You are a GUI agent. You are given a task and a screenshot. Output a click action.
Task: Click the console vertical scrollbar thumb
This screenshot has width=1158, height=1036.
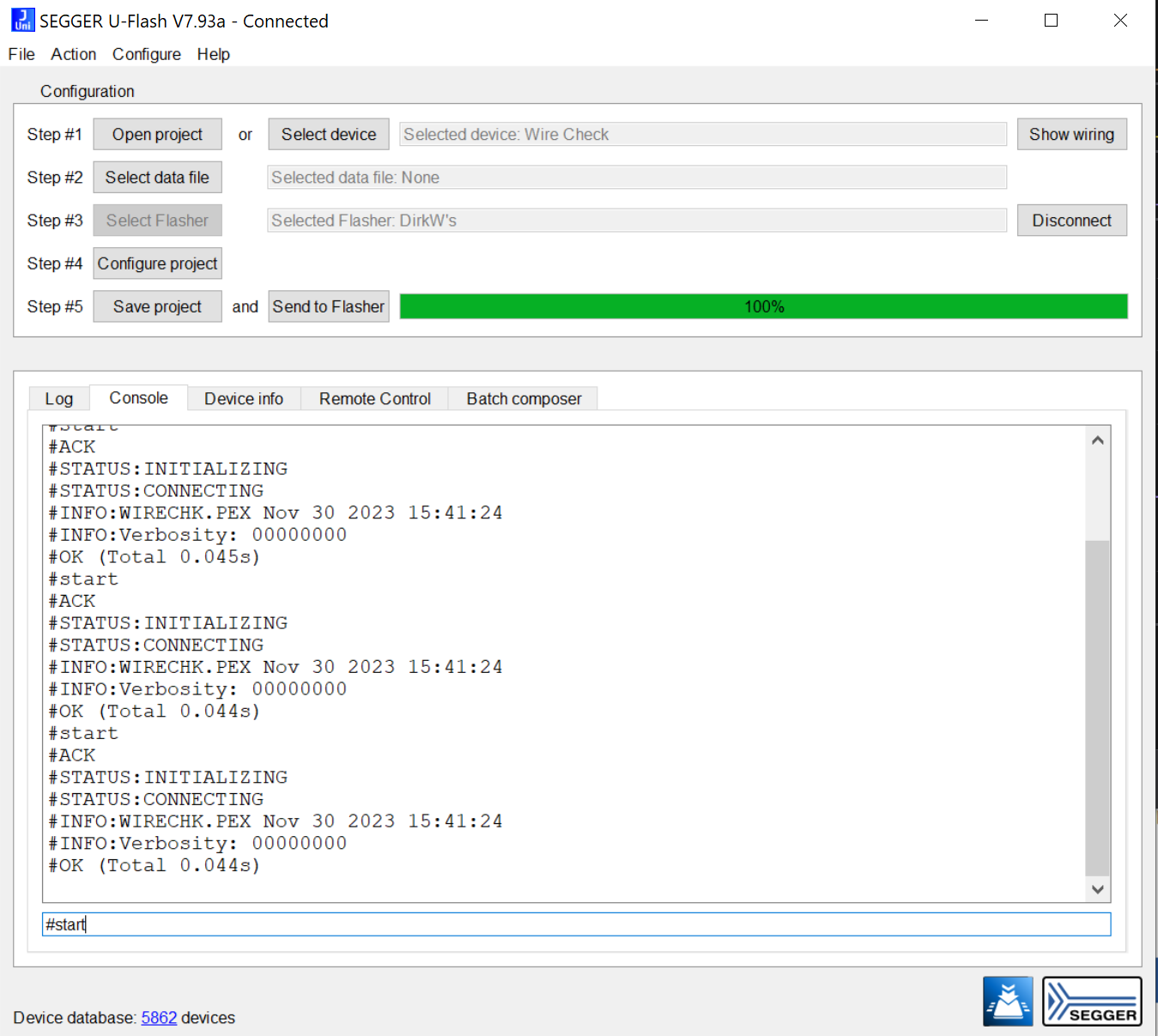tap(1097, 707)
